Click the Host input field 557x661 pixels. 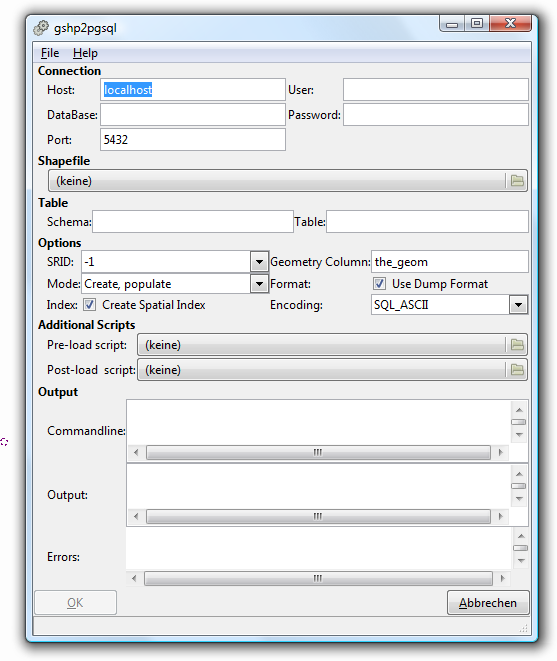pos(193,89)
